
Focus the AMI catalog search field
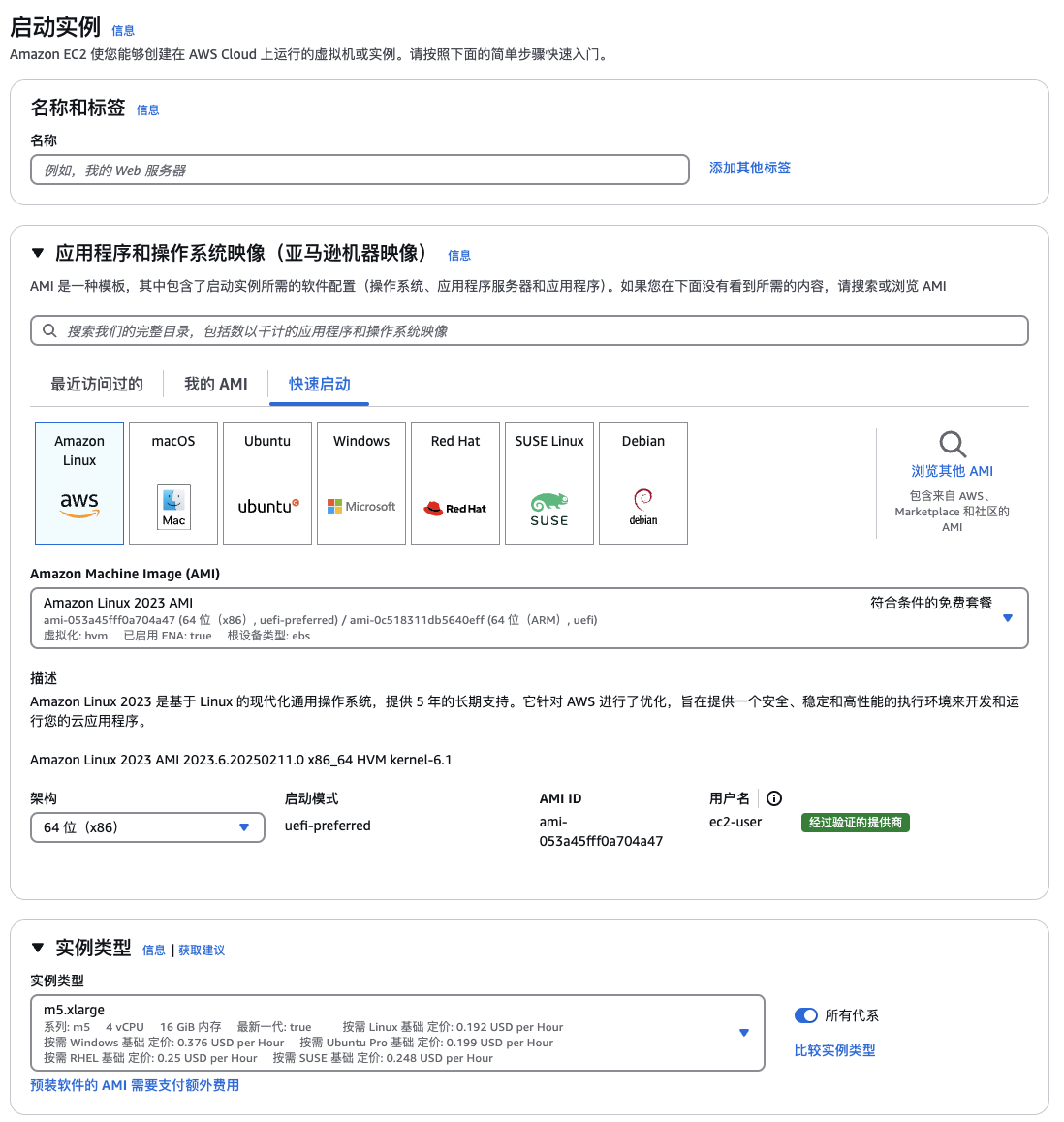[x=529, y=330]
